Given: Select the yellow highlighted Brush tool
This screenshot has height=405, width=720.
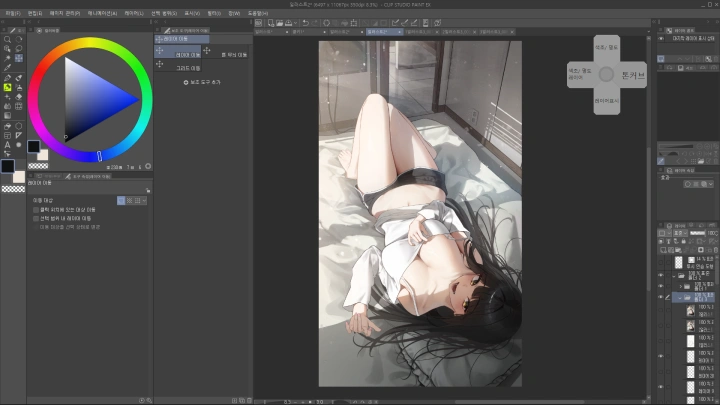Looking at the screenshot, I should (x=7, y=87).
